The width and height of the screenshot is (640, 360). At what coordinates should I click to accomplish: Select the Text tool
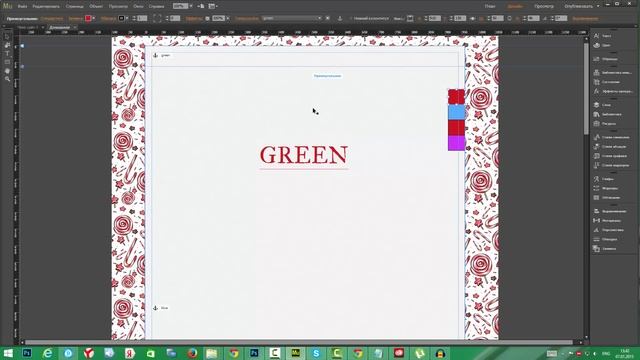(7, 53)
